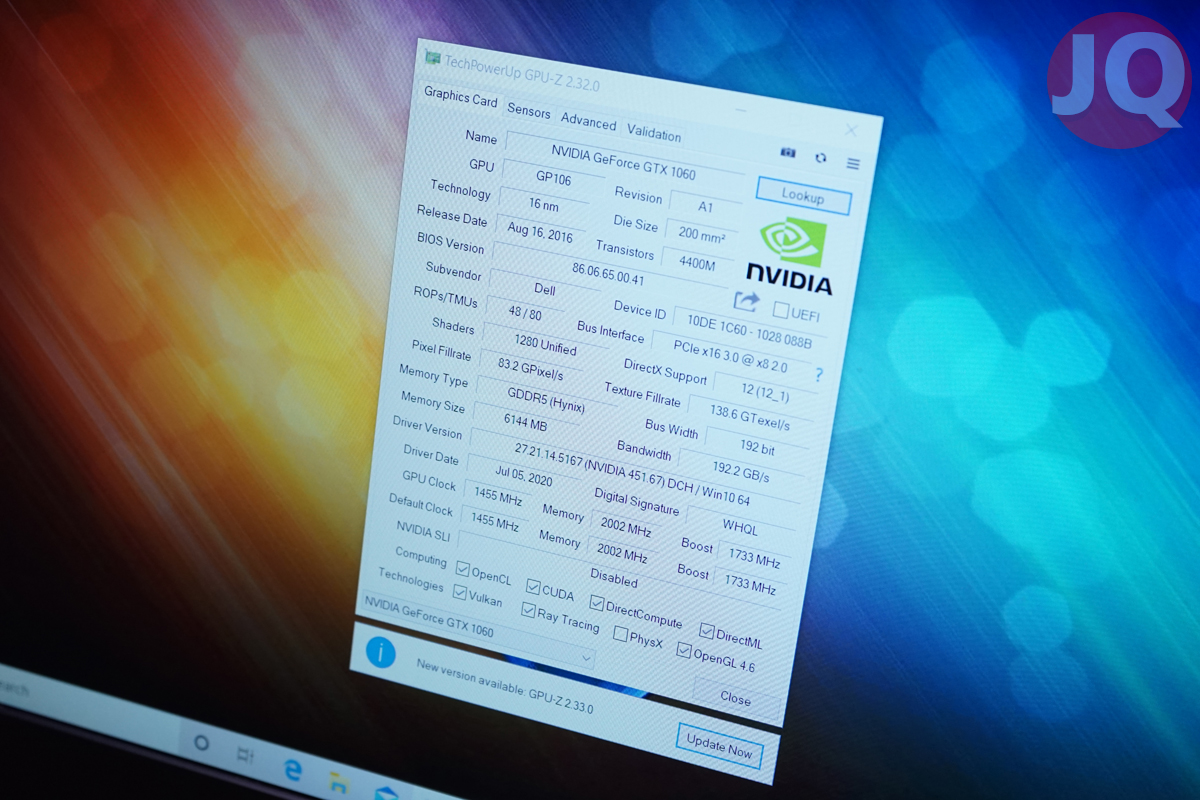1200x800 pixels.
Task: Click the Die Size value 200 mm²
Action: coord(703,234)
